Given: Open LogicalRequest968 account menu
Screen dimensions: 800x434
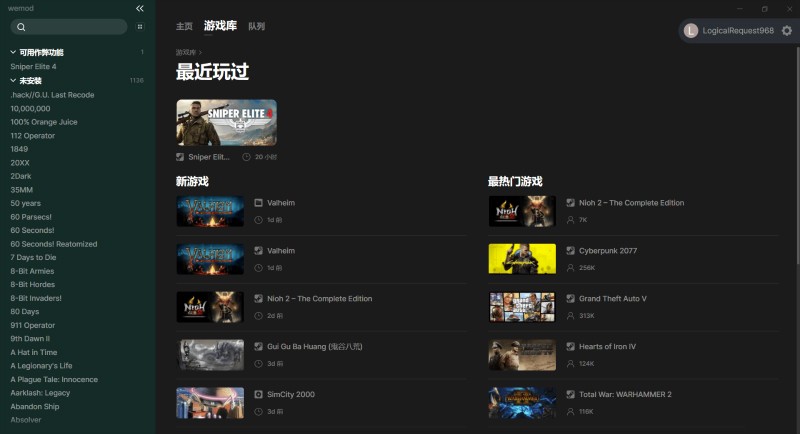Looking at the screenshot, I should click(x=737, y=31).
